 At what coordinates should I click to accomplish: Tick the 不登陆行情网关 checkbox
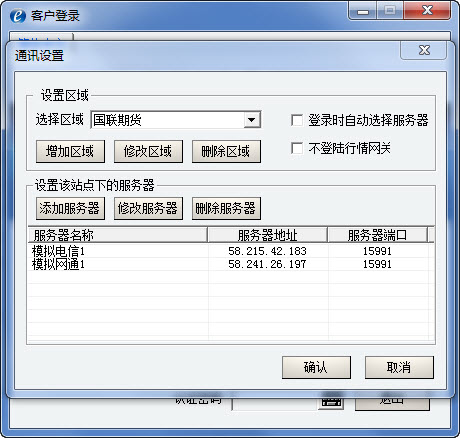(297, 148)
